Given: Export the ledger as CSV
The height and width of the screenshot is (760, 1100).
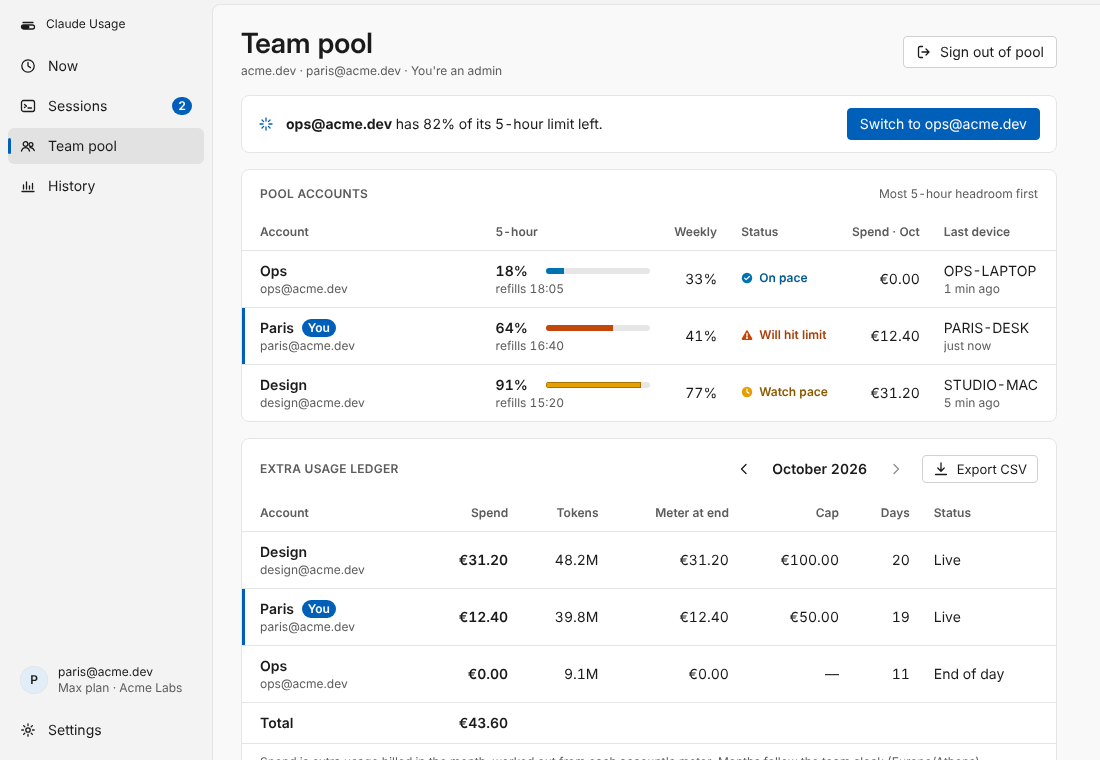Looking at the screenshot, I should click(979, 469).
